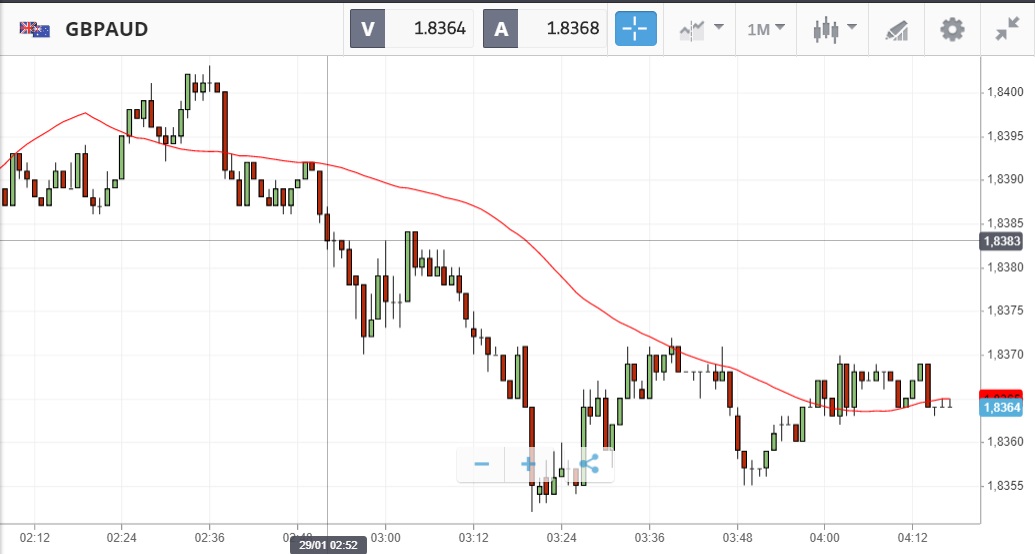Expand the 1M timeframe dropdown
This screenshot has width=1035, height=554.
point(765,29)
